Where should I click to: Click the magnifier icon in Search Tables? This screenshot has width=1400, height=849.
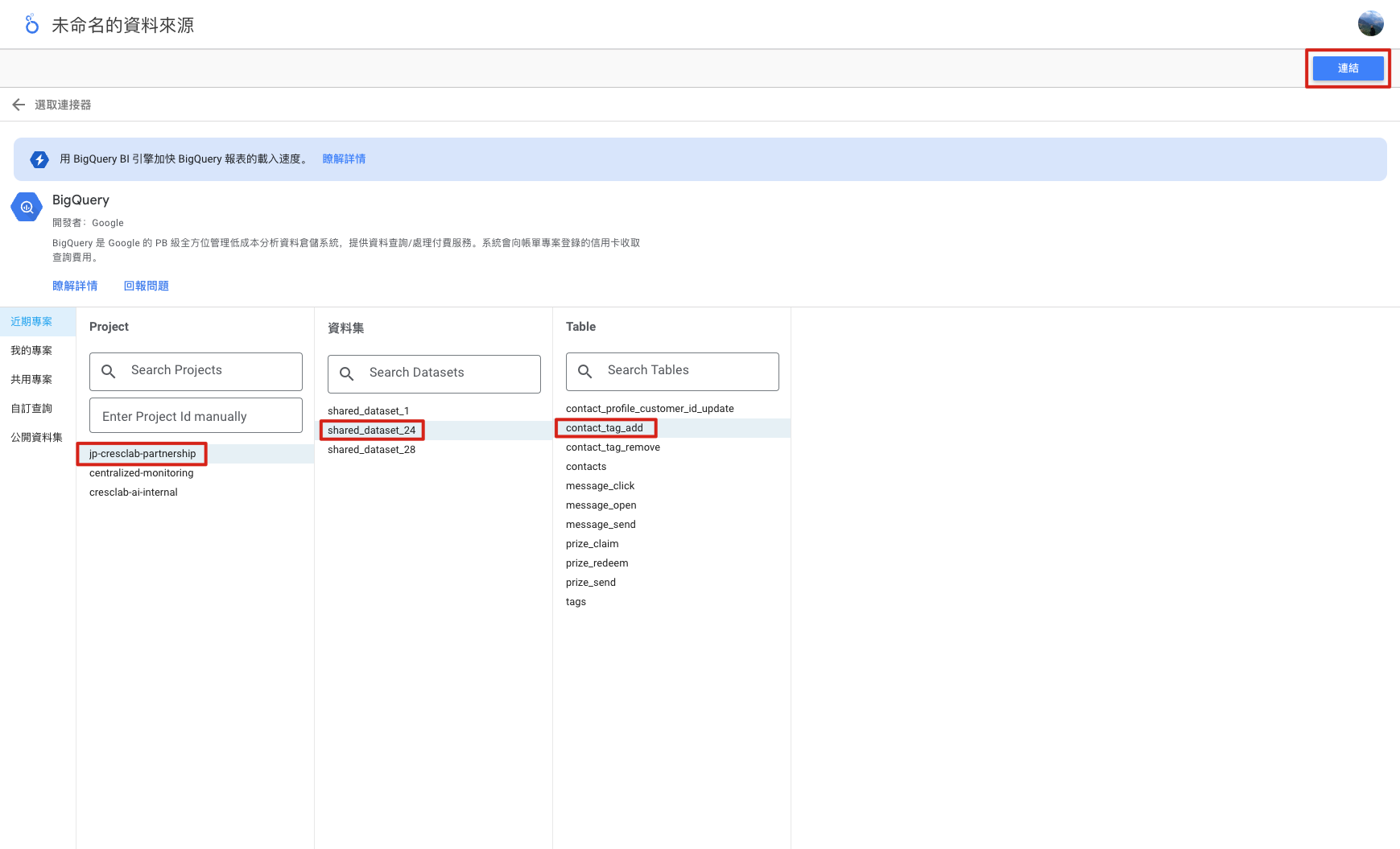click(x=585, y=371)
